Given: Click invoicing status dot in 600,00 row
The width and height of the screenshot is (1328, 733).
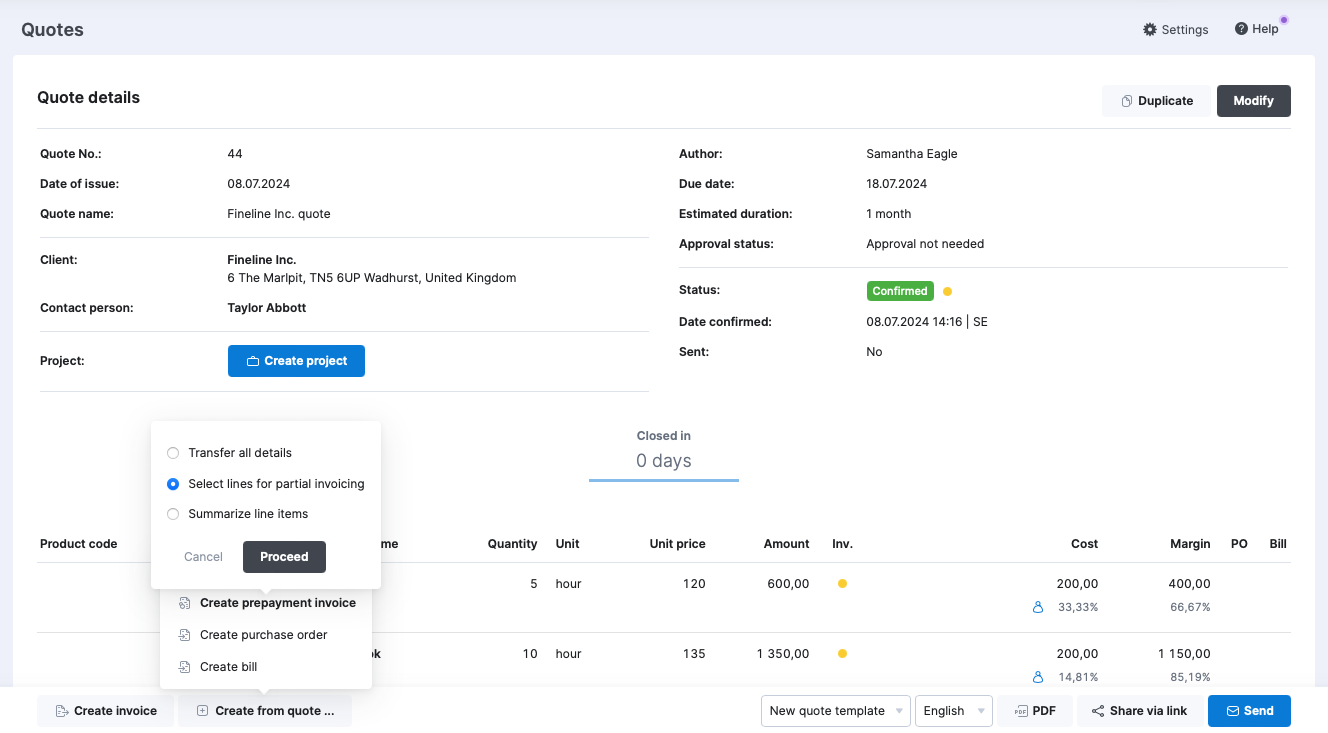Looking at the screenshot, I should (x=842, y=584).
